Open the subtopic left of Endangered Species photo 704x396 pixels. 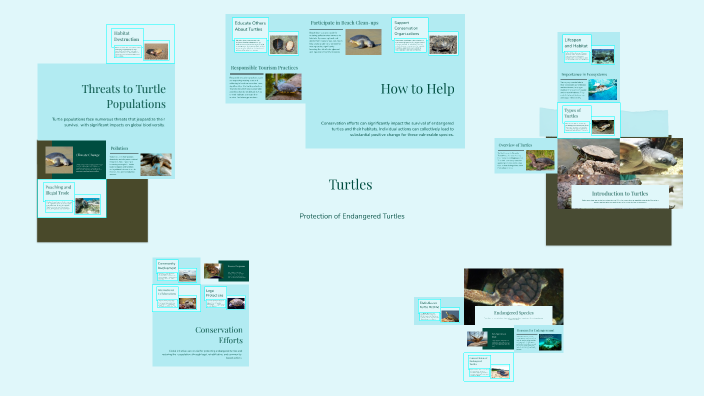pyautogui.click(x=429, y=305)
